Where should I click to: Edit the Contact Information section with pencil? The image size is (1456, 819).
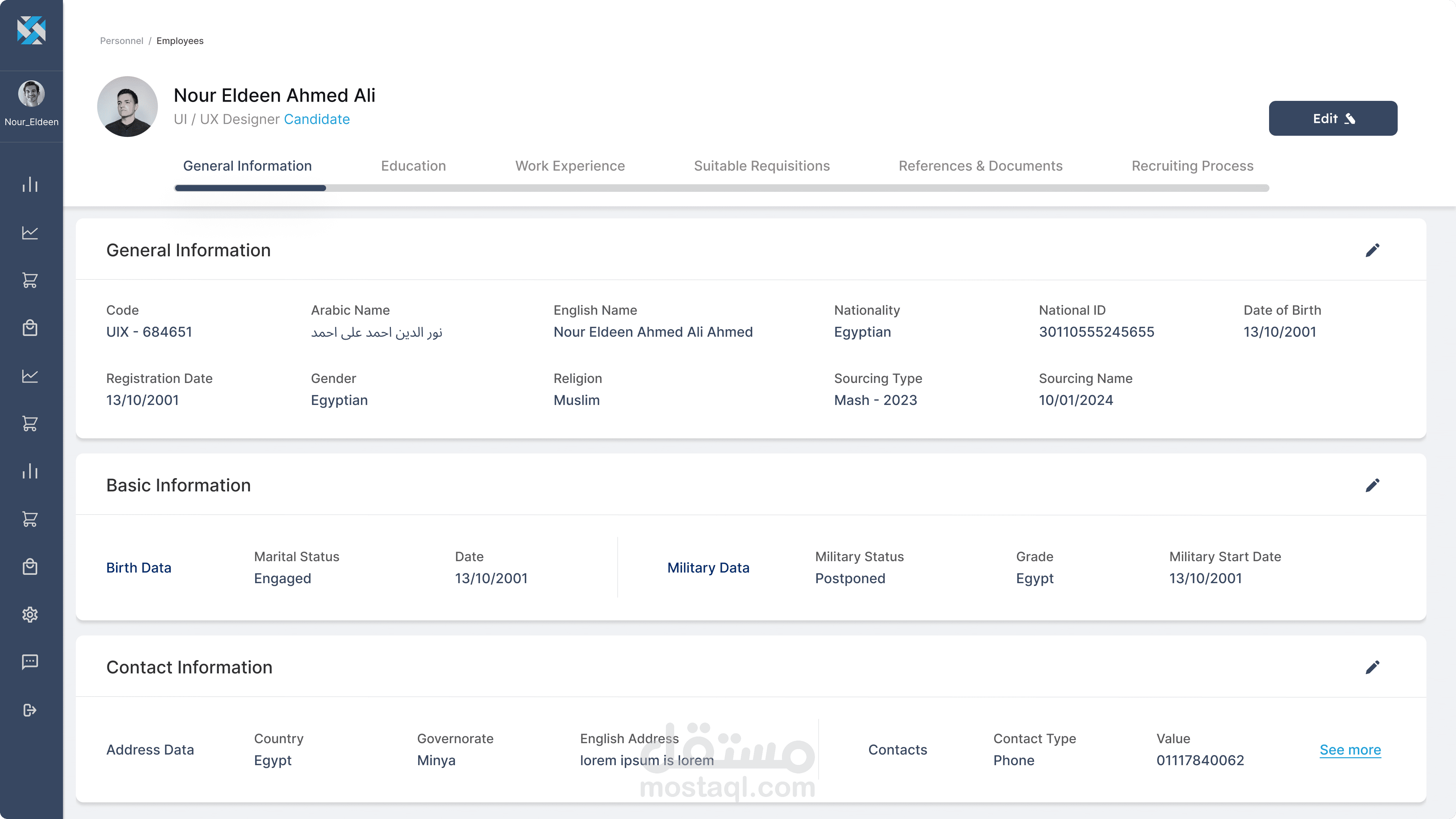click(1372, 667)
